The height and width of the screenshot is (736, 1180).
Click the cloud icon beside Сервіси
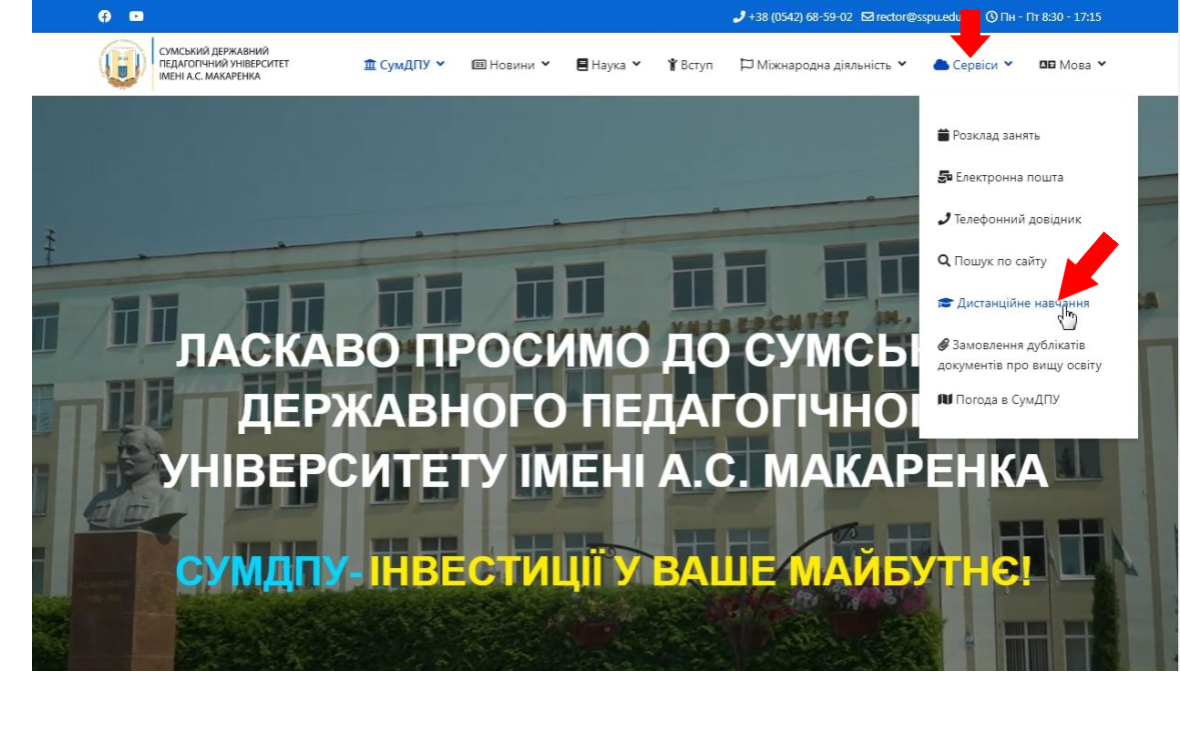click(941, 65)
